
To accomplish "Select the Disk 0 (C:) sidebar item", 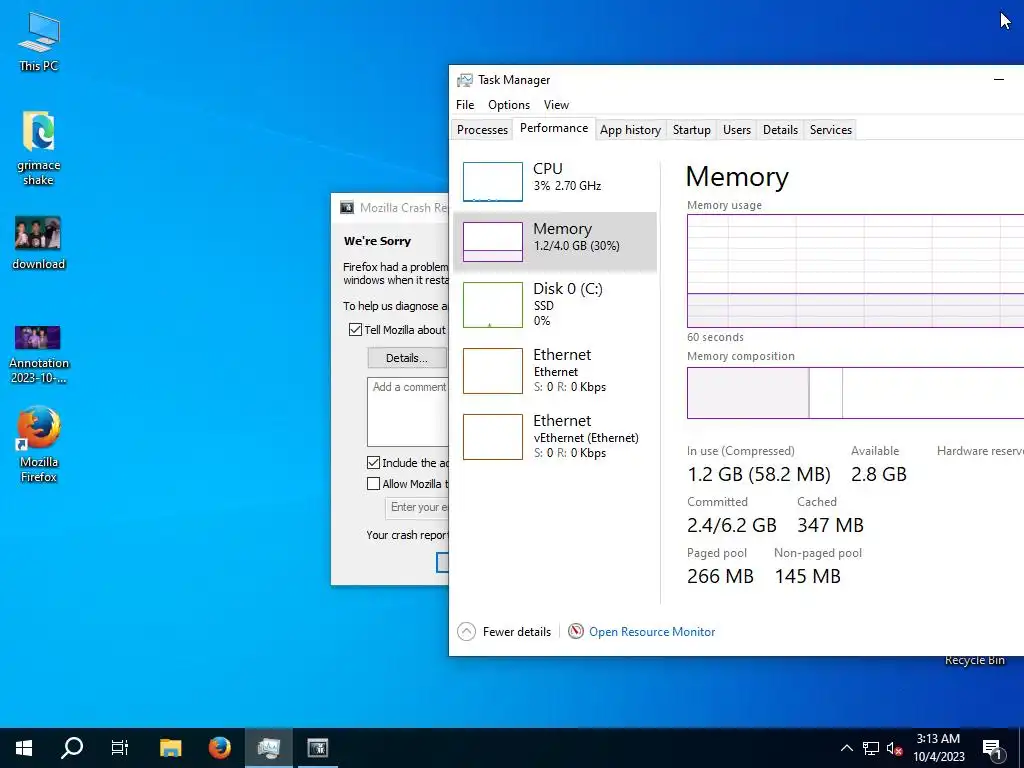I will 555,304.
